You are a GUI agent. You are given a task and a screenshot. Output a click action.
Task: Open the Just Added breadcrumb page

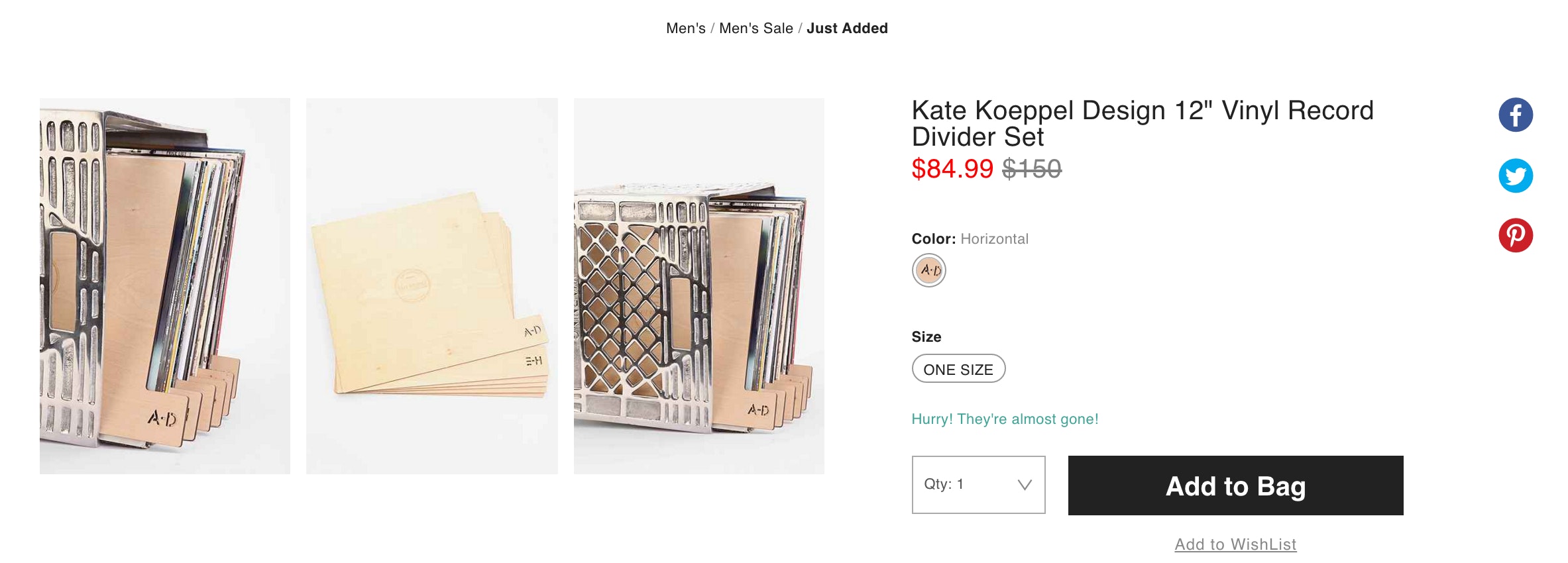point(847,28)
